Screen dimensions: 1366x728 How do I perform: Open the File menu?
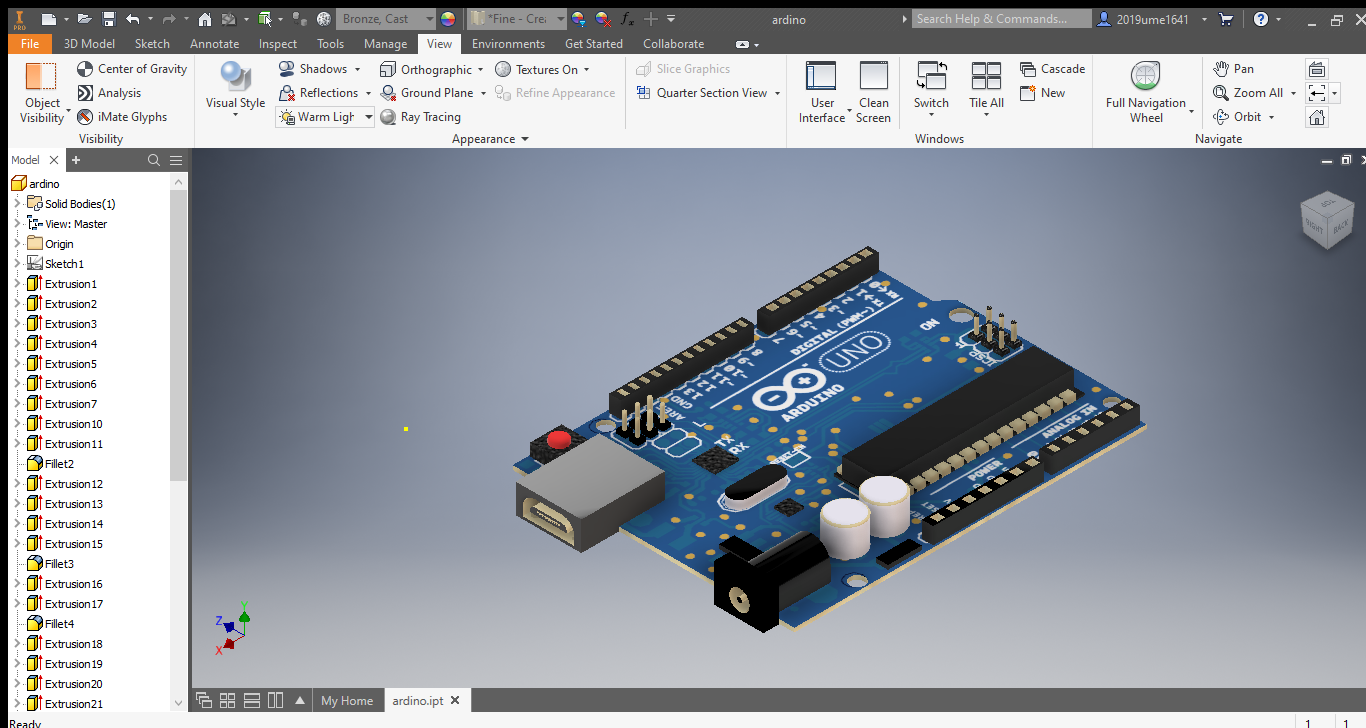tap(30, 44)
